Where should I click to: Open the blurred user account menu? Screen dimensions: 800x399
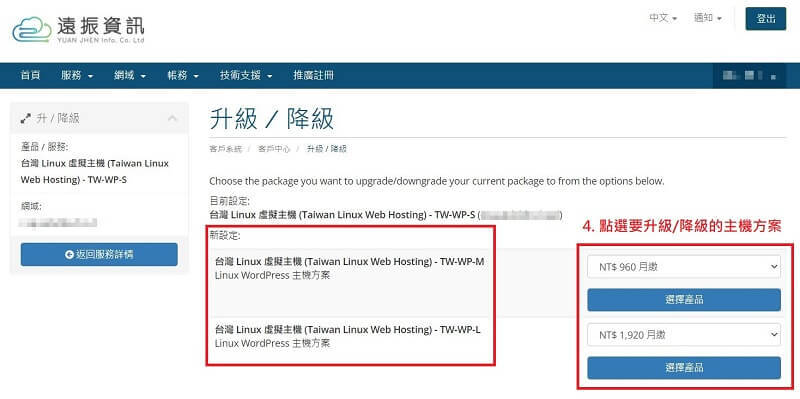(x=749, y=76)
